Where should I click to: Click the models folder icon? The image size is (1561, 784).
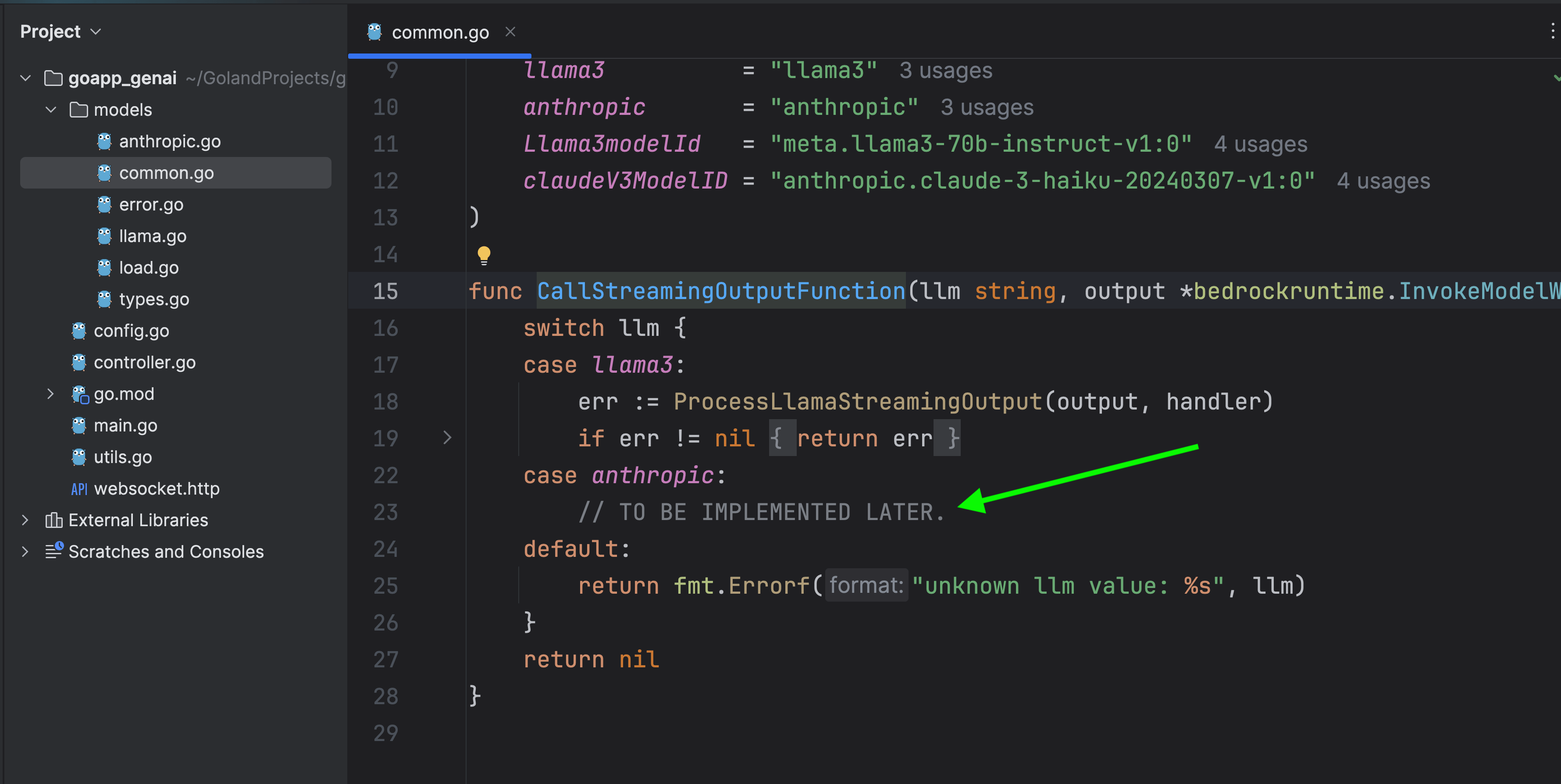78,110
